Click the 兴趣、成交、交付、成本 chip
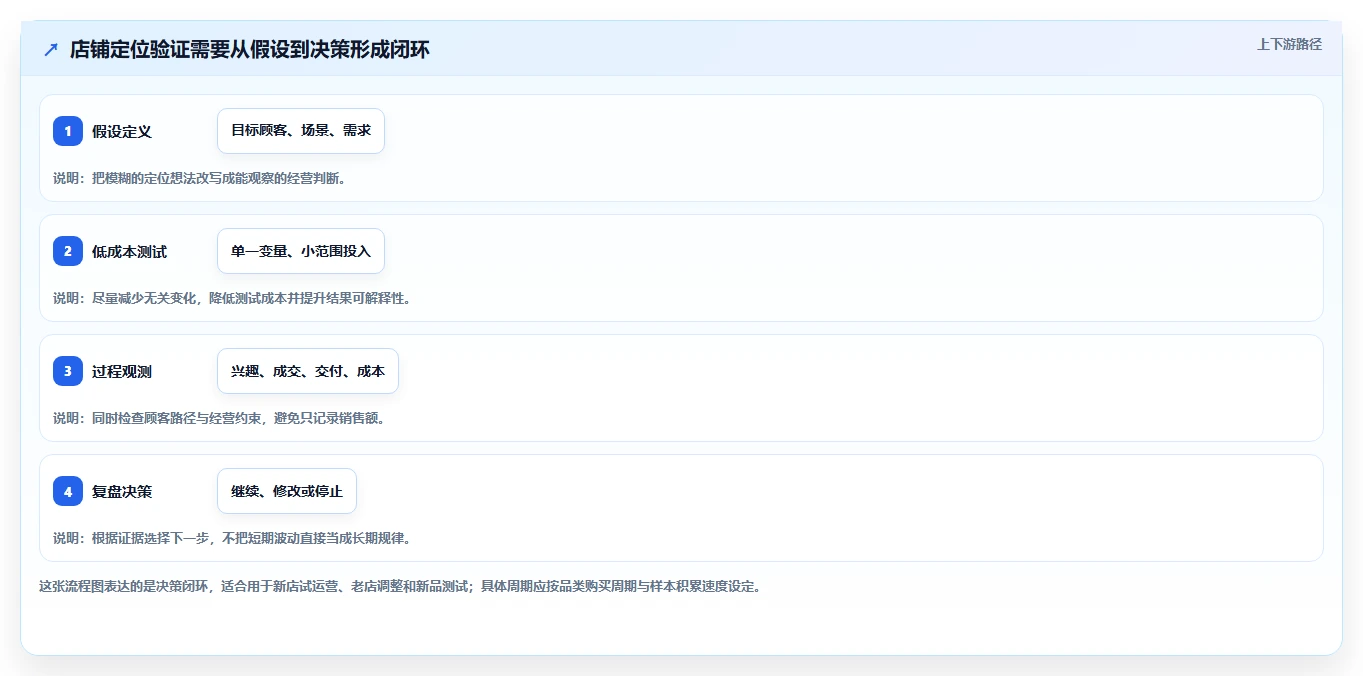1363x676 pixels. click(x=308, y=371)
